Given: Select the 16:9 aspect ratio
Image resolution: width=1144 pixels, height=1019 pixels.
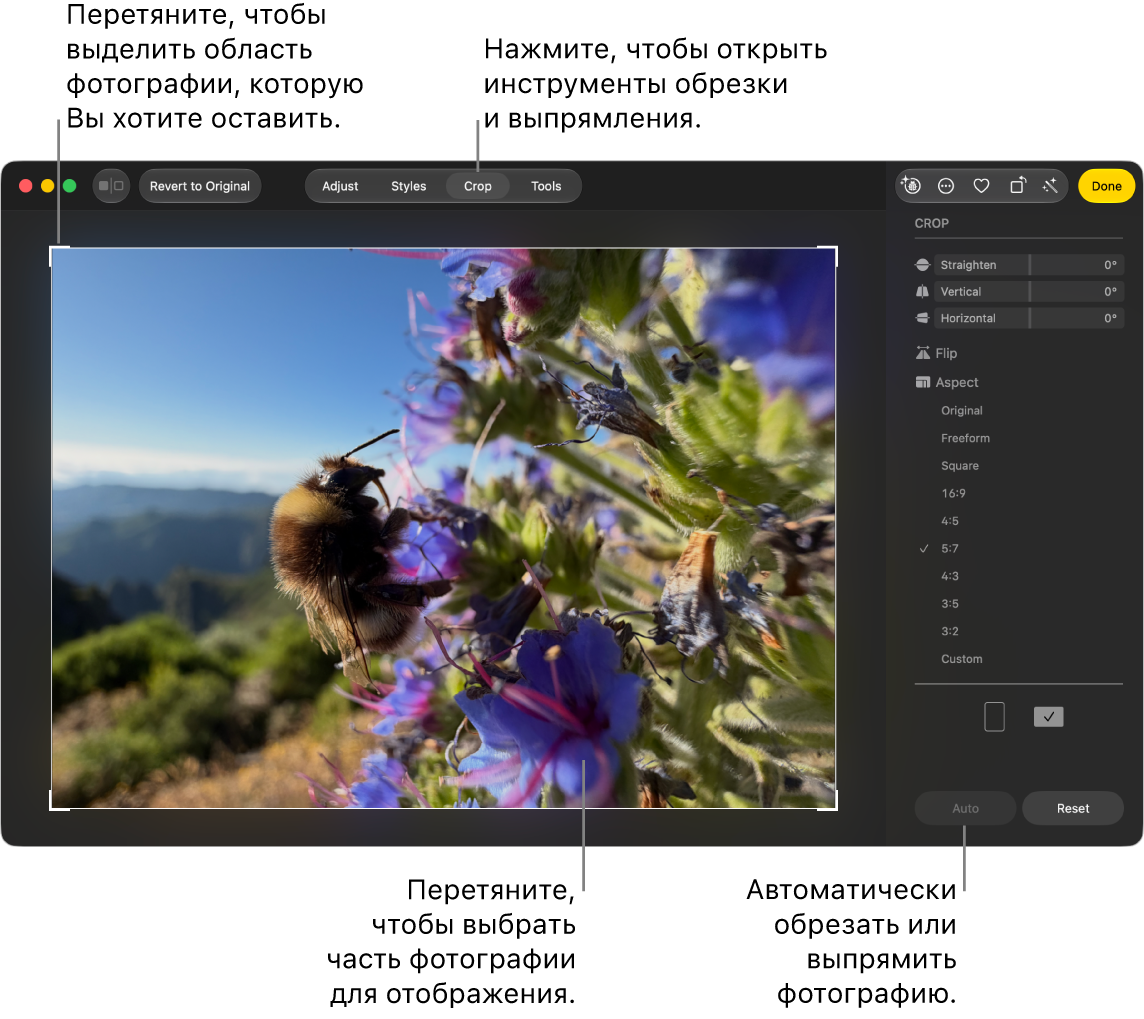Looking at the screenshot, I should click(953, 494).
